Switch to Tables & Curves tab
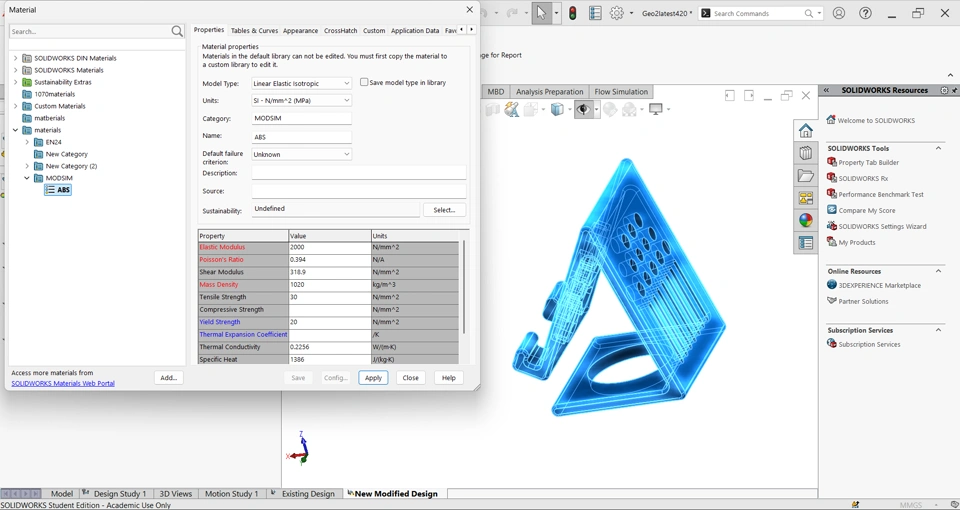This screenshot has width=960, height=510. (254, 31)
